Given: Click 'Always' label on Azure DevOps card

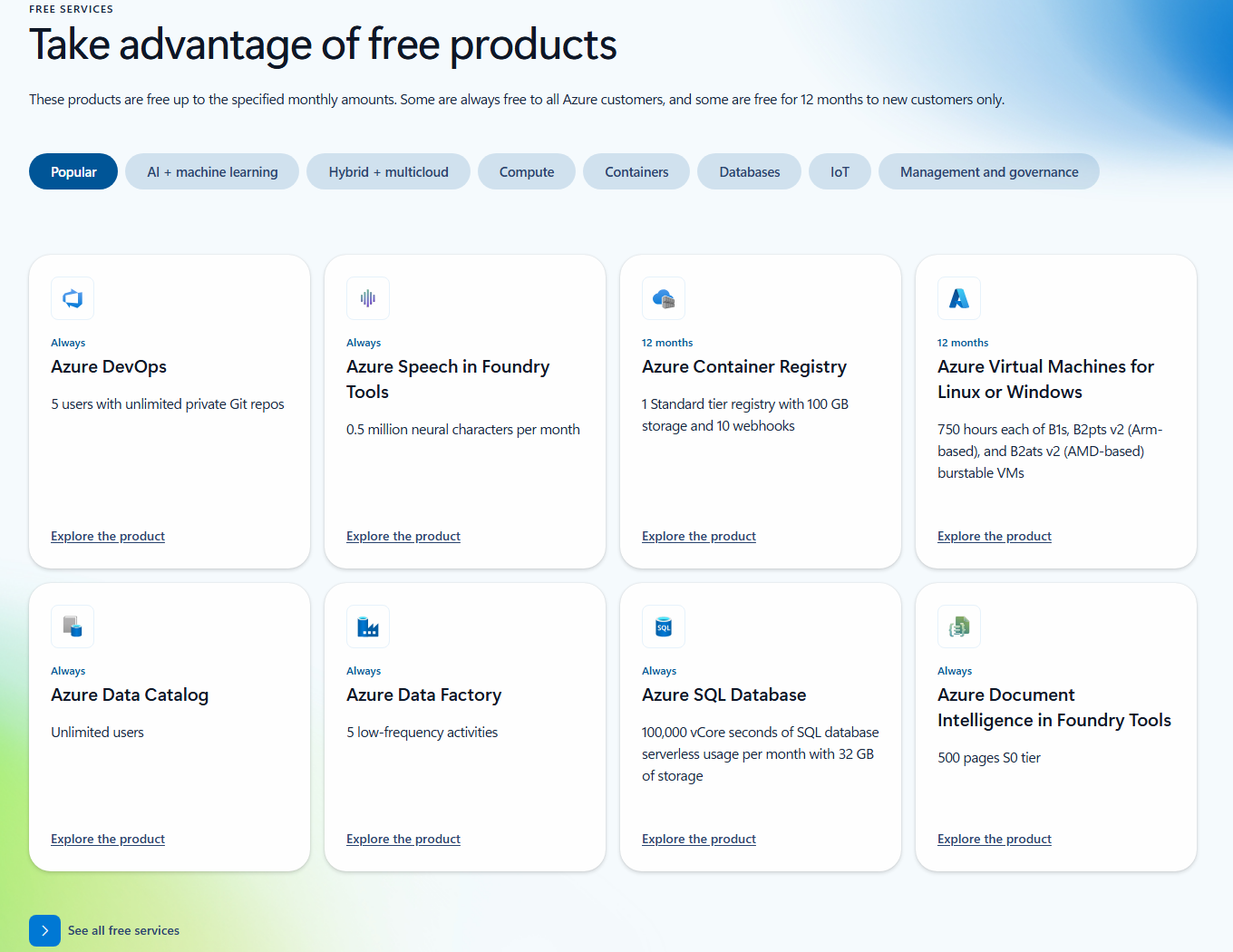Looking at the screenshot, I should 68,343.
